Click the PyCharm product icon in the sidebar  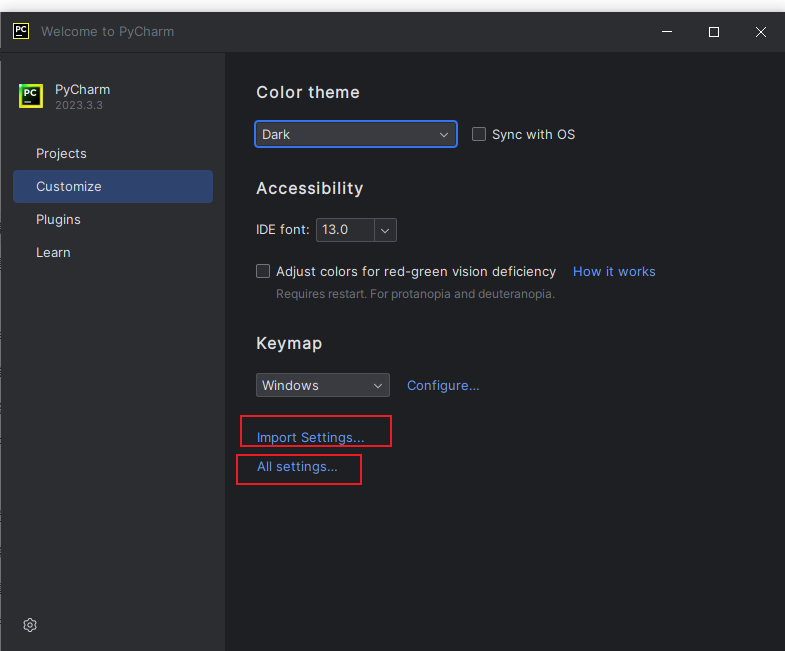point(31,96)
